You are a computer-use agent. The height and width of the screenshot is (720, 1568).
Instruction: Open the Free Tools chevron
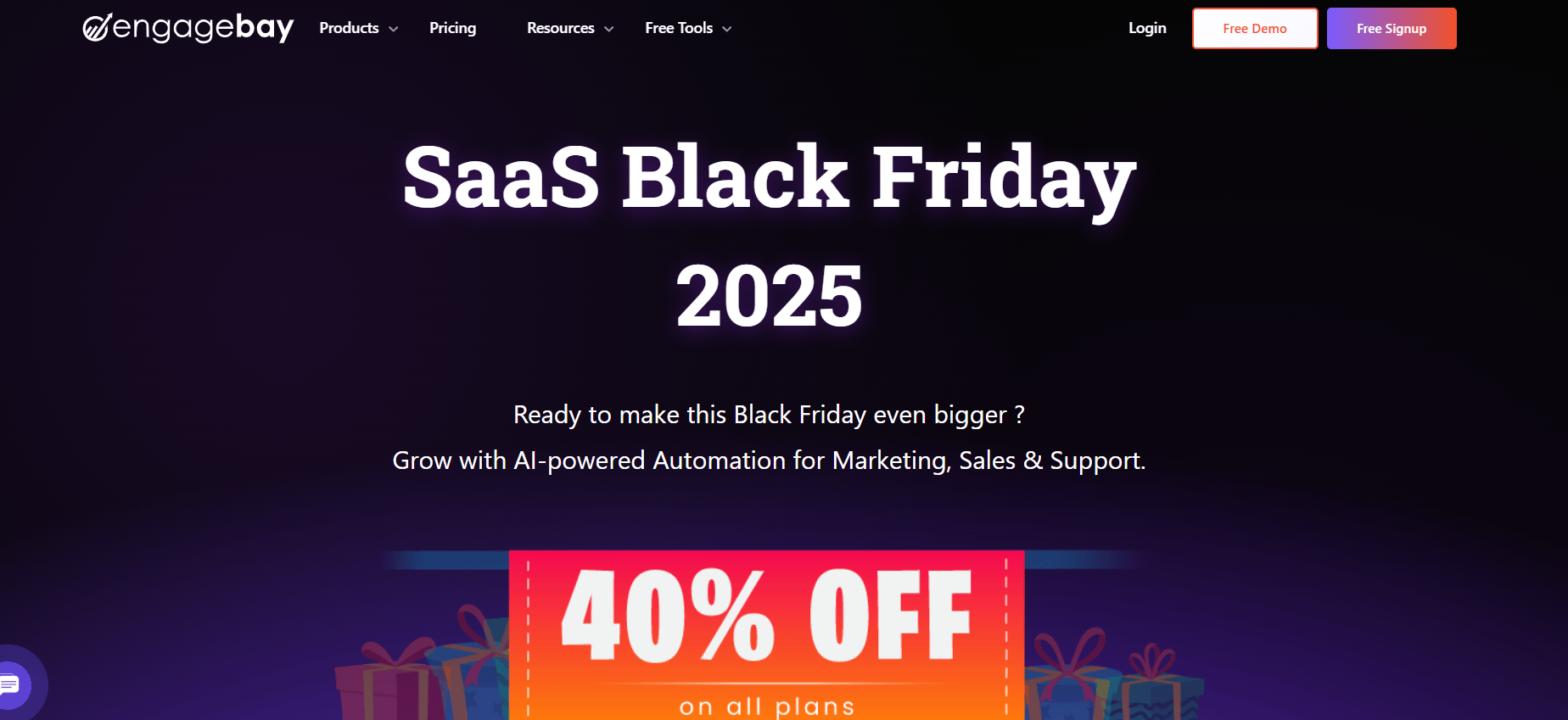click(x=727, y=29)
